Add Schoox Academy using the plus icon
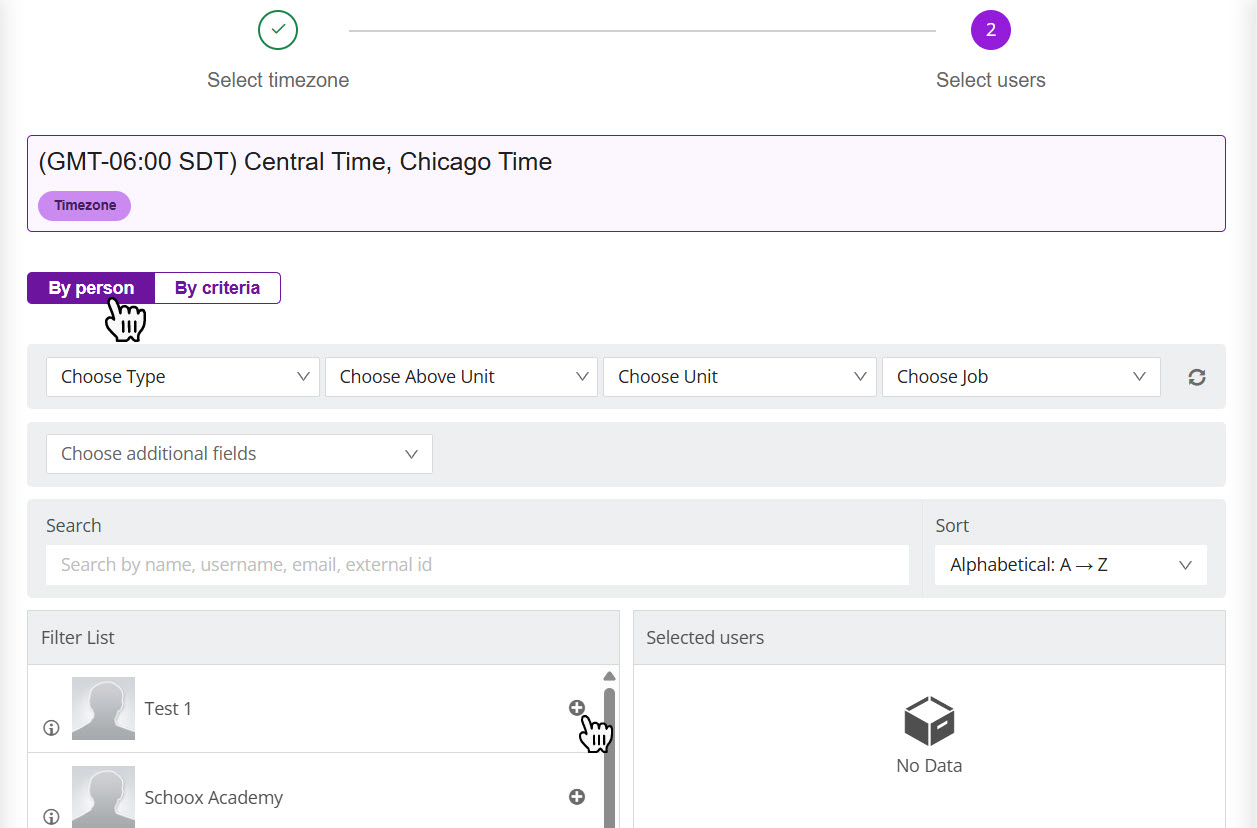Image resolution: width=1257 pixels, height=828 pixels. (577, 797)
